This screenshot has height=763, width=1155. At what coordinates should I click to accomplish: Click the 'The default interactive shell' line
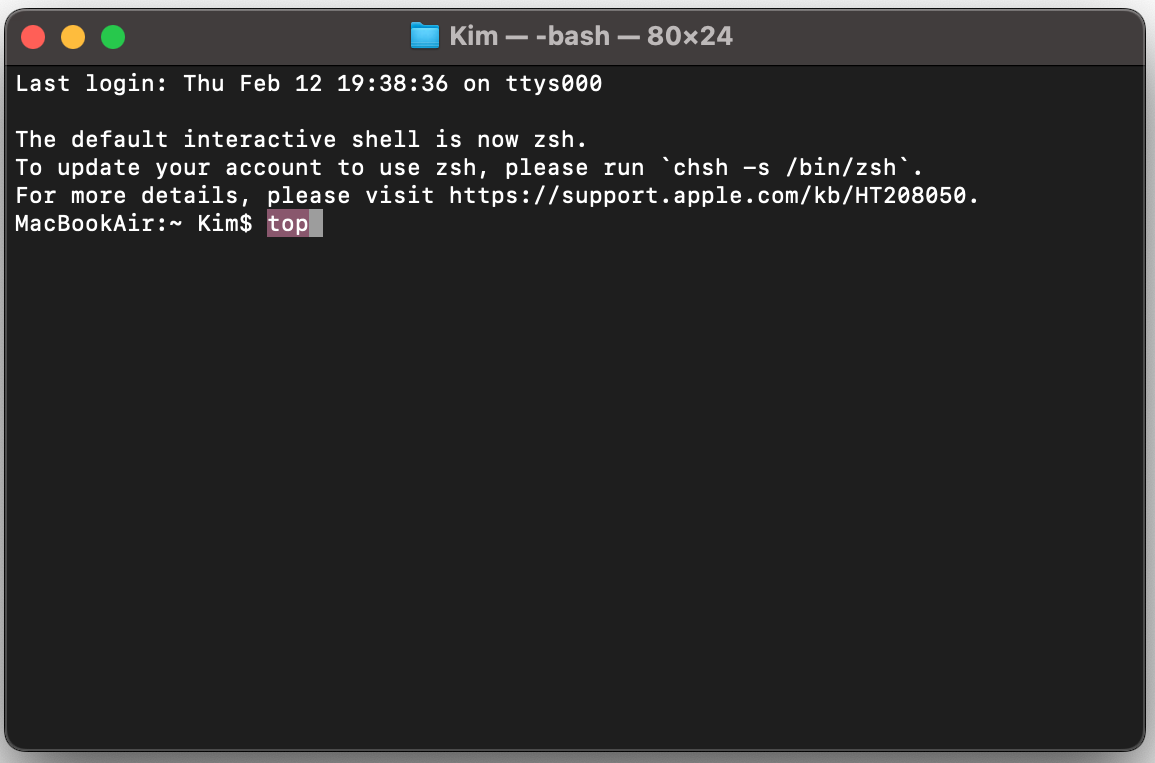point(250,139)
